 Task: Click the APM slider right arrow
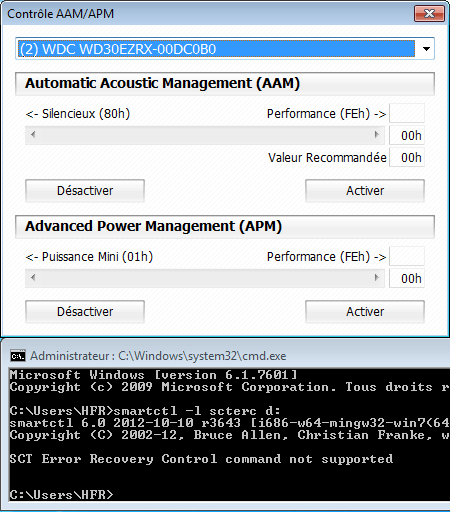[x=377, y=278]
